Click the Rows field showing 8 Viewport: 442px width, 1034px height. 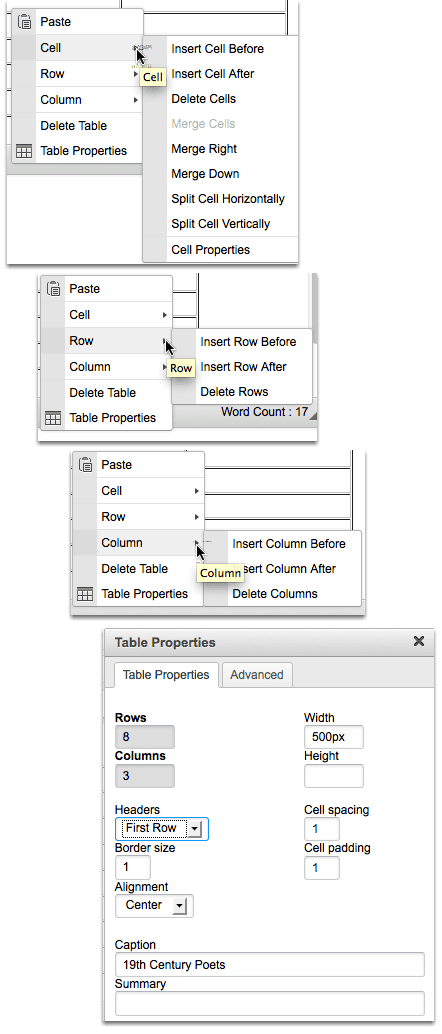tap(144, 737)
